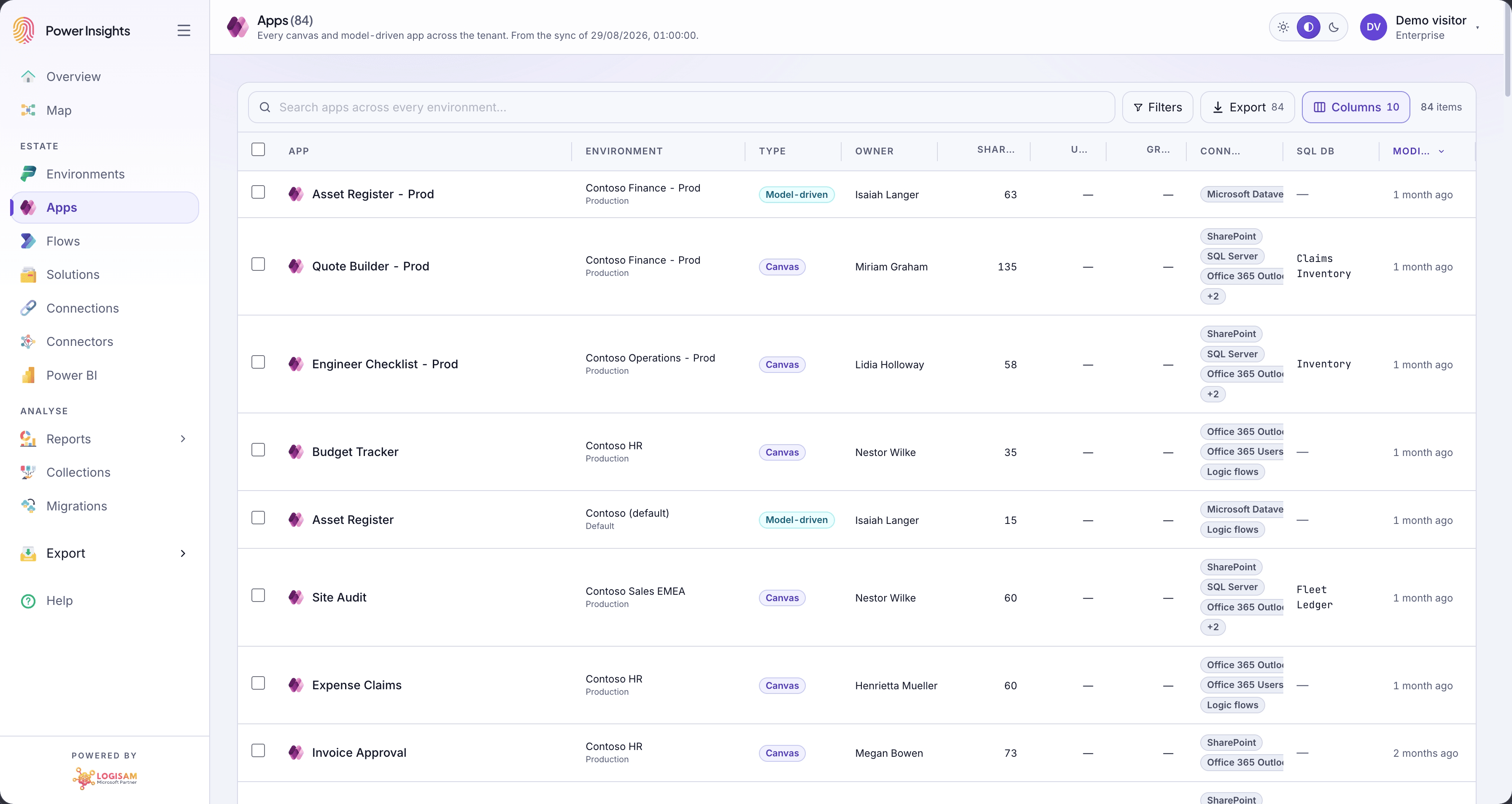Go to Apps in sidebar

[x=105, y=208]
